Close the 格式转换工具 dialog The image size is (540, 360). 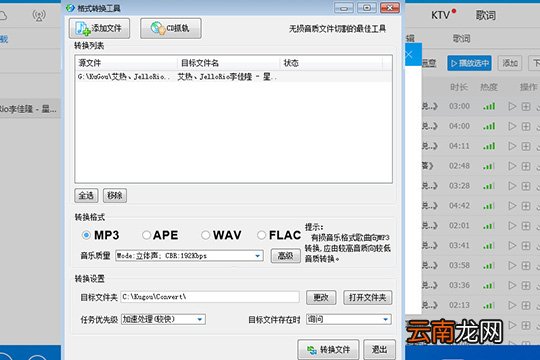coord(390,8)
